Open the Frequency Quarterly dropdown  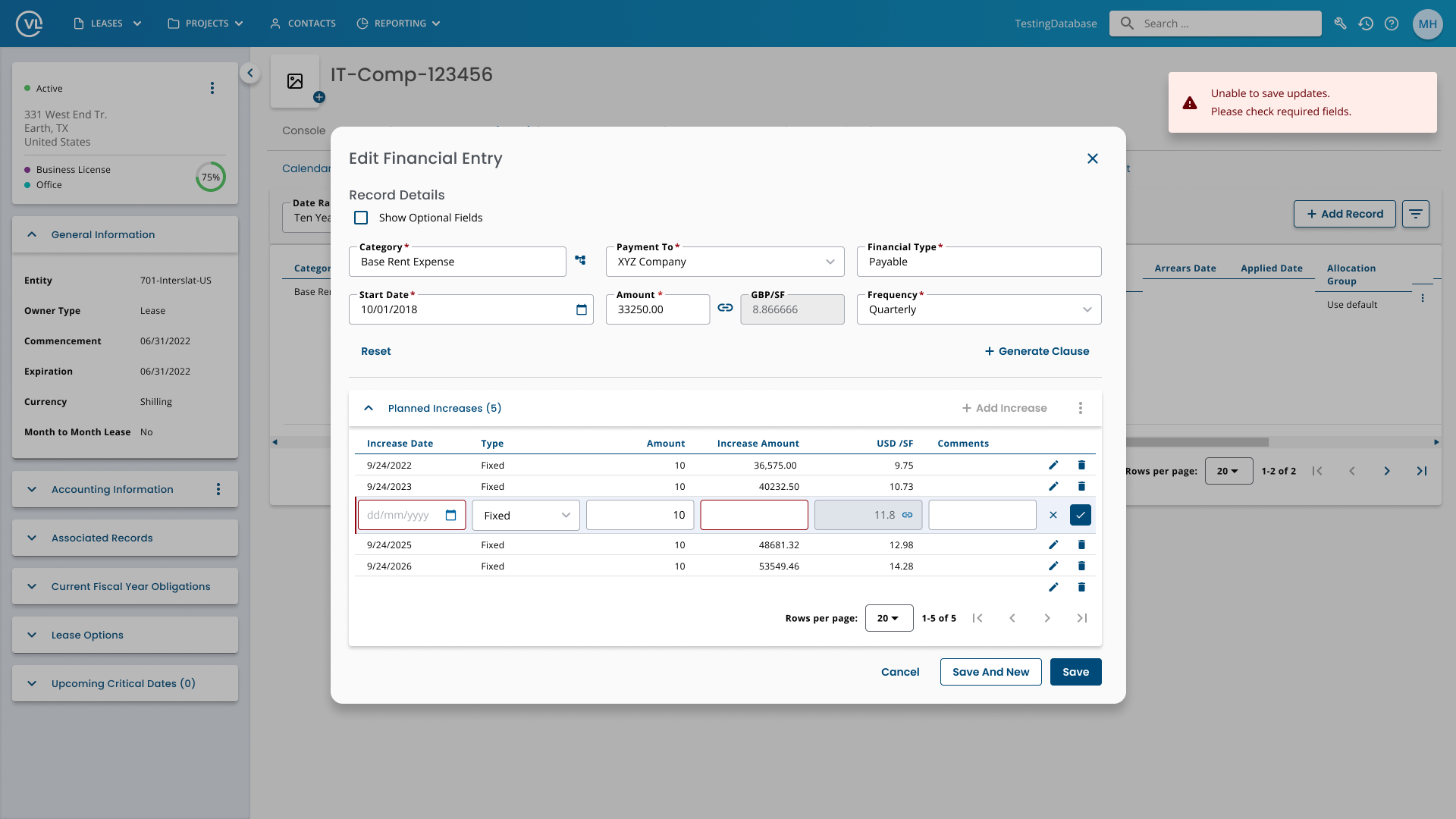(979, 309)
